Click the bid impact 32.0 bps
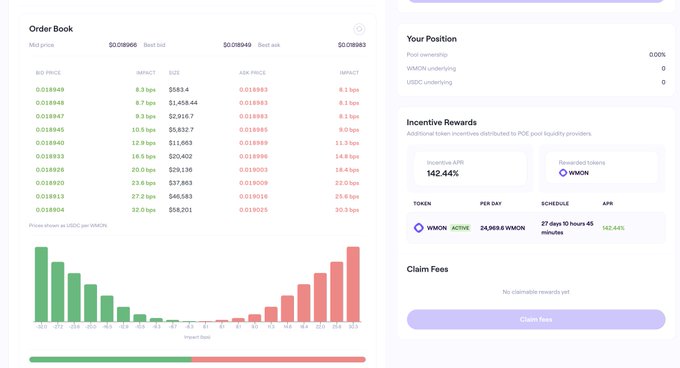The image size is (680, 368). pos(144,210)
